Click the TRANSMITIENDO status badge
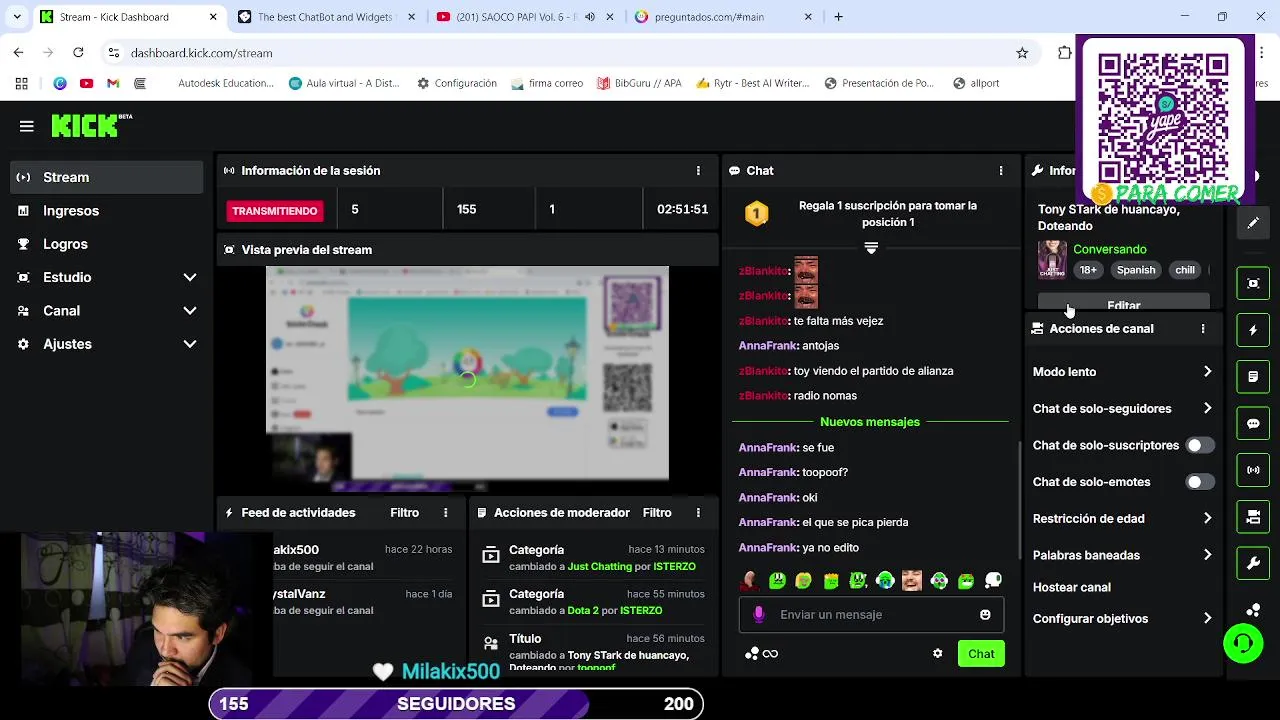1280x720 pixels. (x=275, y=211)
